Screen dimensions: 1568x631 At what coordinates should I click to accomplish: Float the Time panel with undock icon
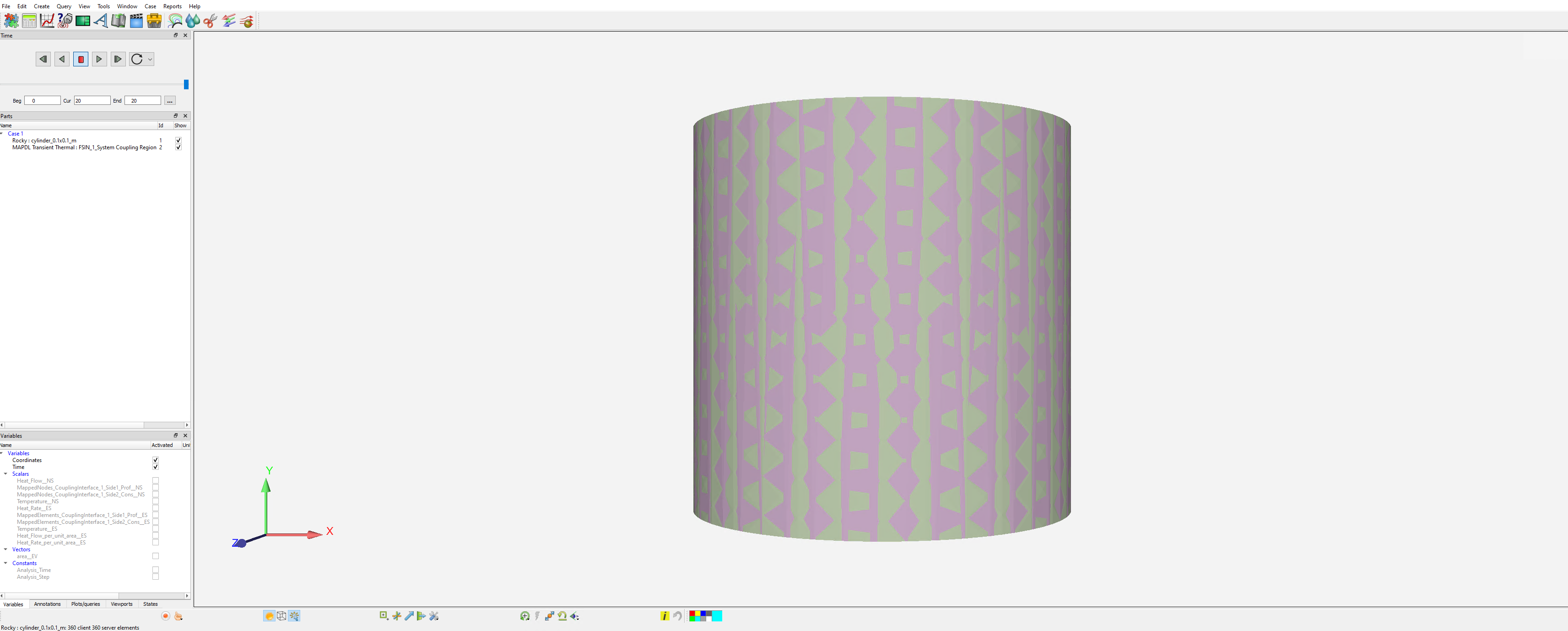coord(176,35)
